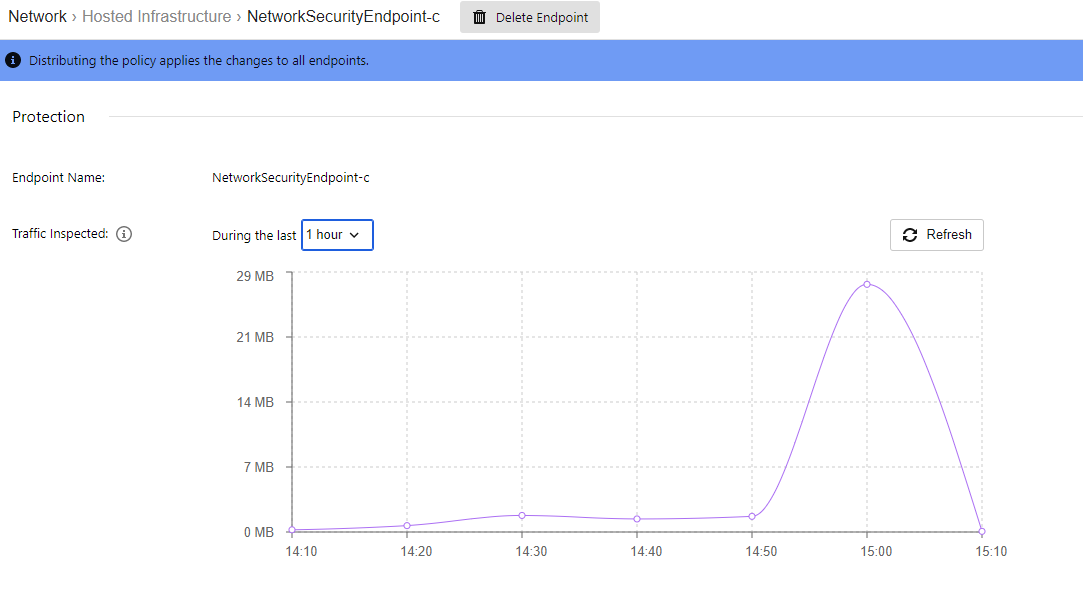Click the policy distribution banner message
The image size is (1083, 603).
click(199, 61)
